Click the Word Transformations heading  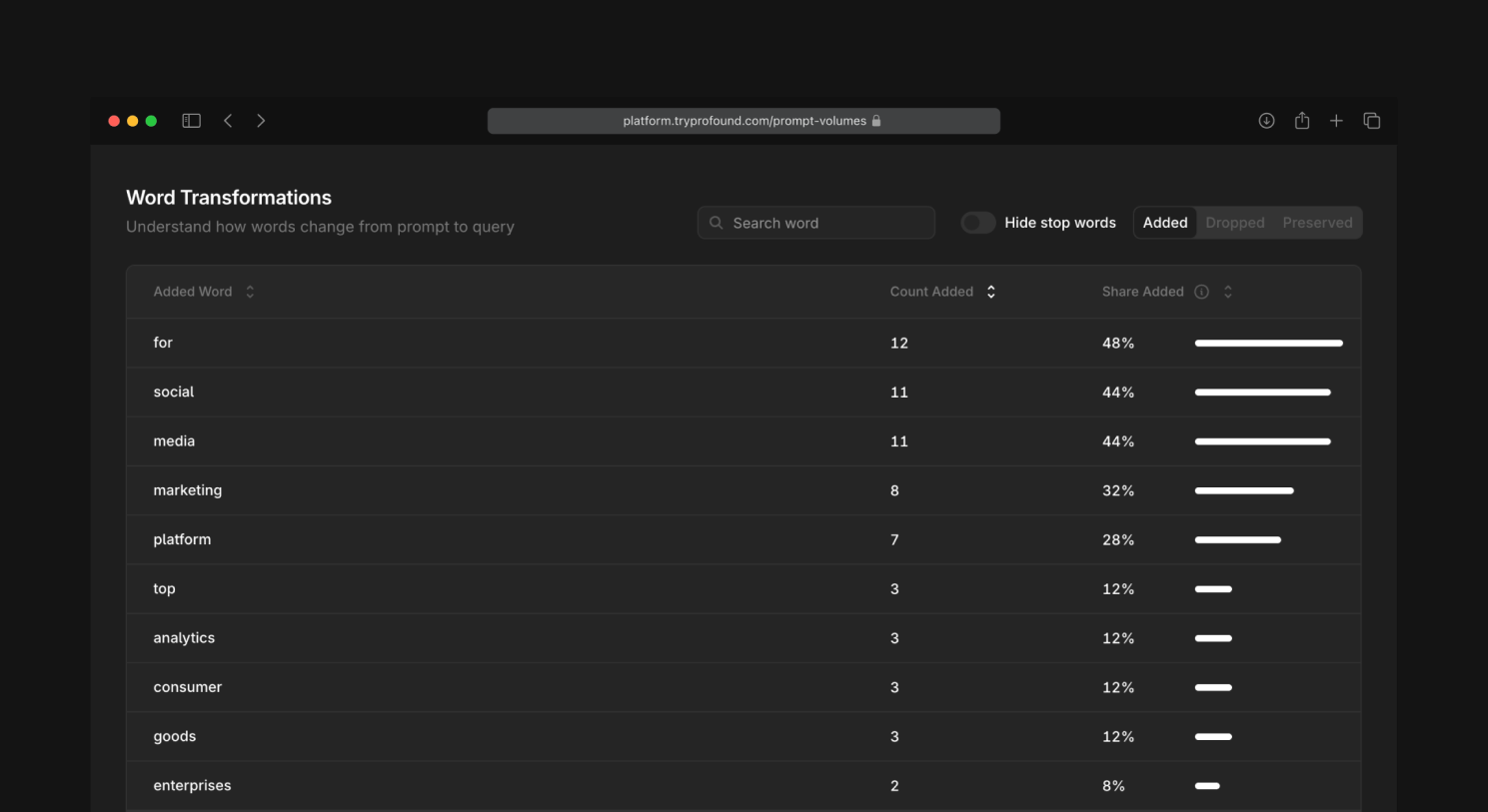pyautogui.click(x=229, y=198)
